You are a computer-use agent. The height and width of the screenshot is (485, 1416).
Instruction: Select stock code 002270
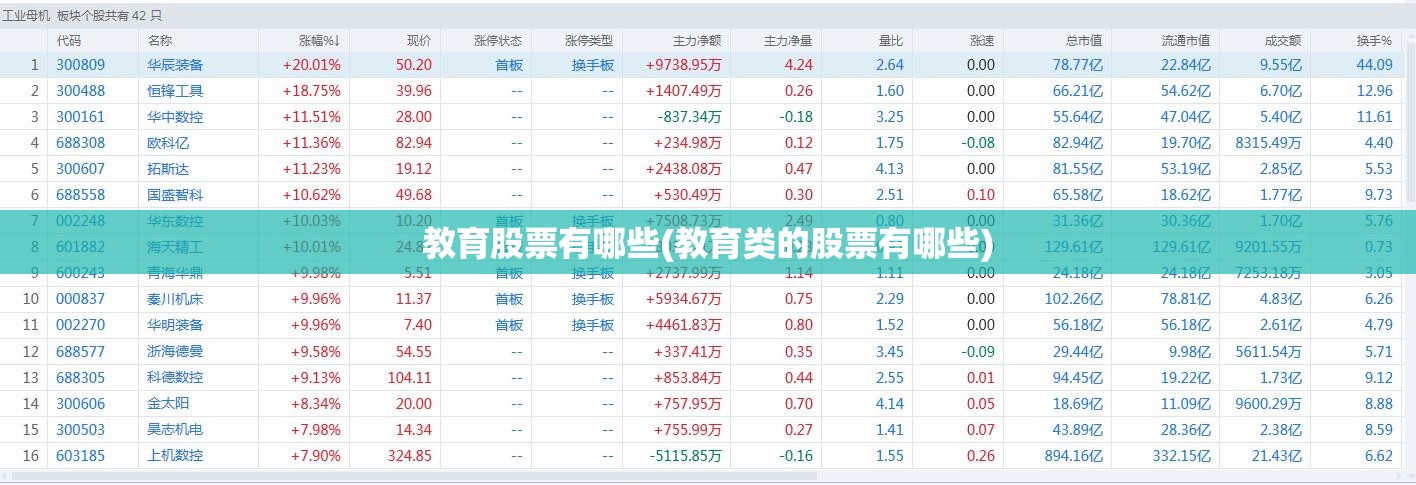coord(80,324)
